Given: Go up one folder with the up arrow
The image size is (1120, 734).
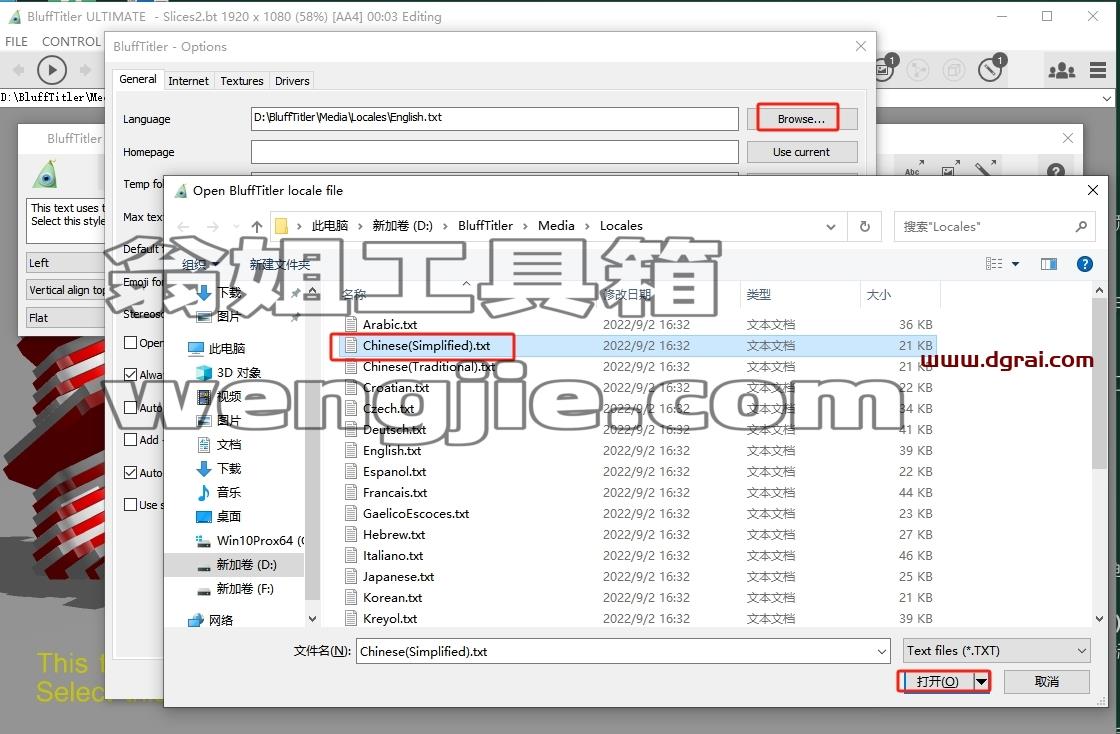Looking at the screenshot, I should (x=257, y=226).
